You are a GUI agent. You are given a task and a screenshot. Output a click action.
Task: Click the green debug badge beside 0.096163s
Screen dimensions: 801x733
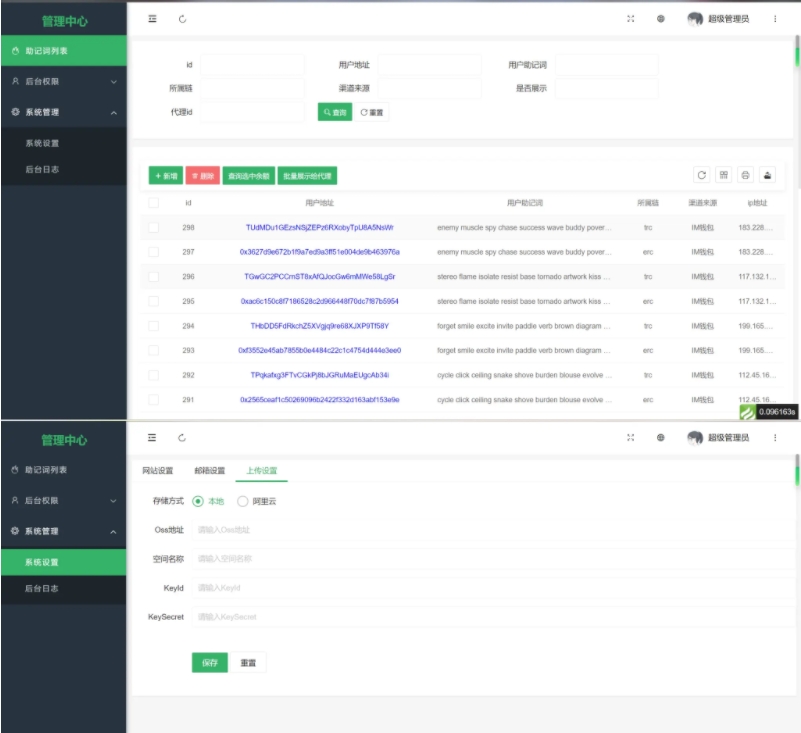(746, 411)
